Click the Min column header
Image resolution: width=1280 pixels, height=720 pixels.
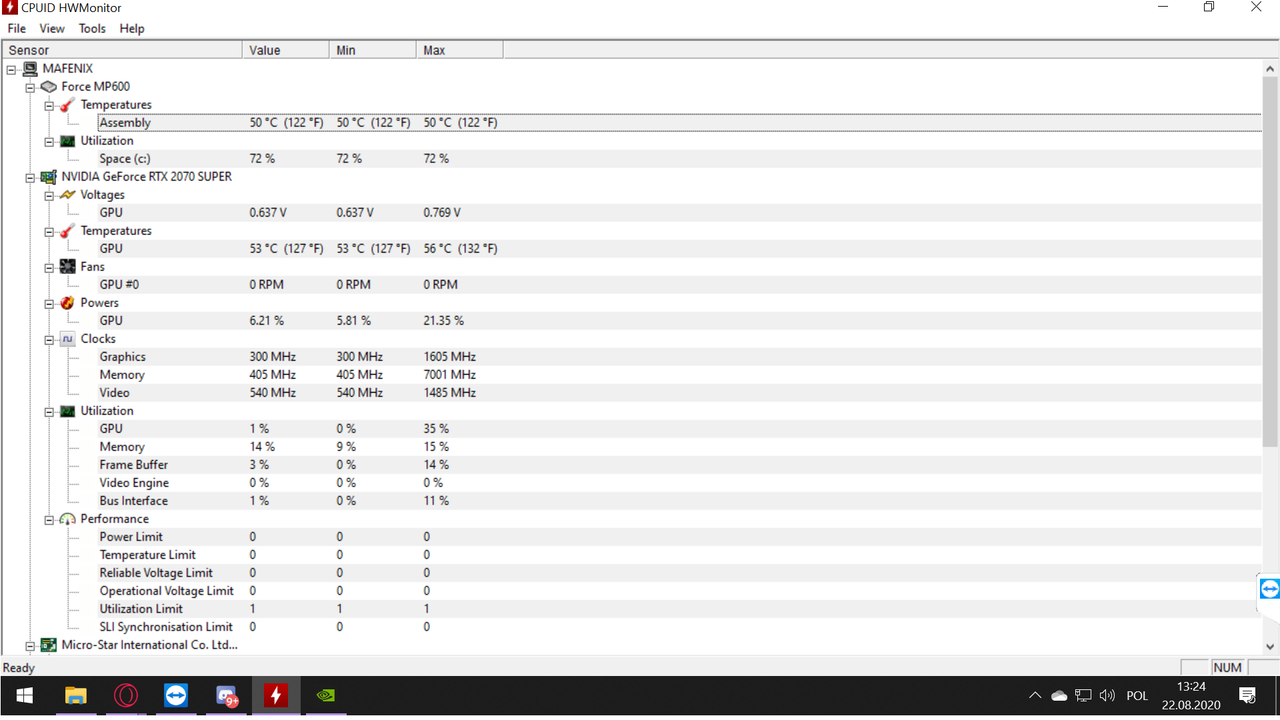point(373,50)
